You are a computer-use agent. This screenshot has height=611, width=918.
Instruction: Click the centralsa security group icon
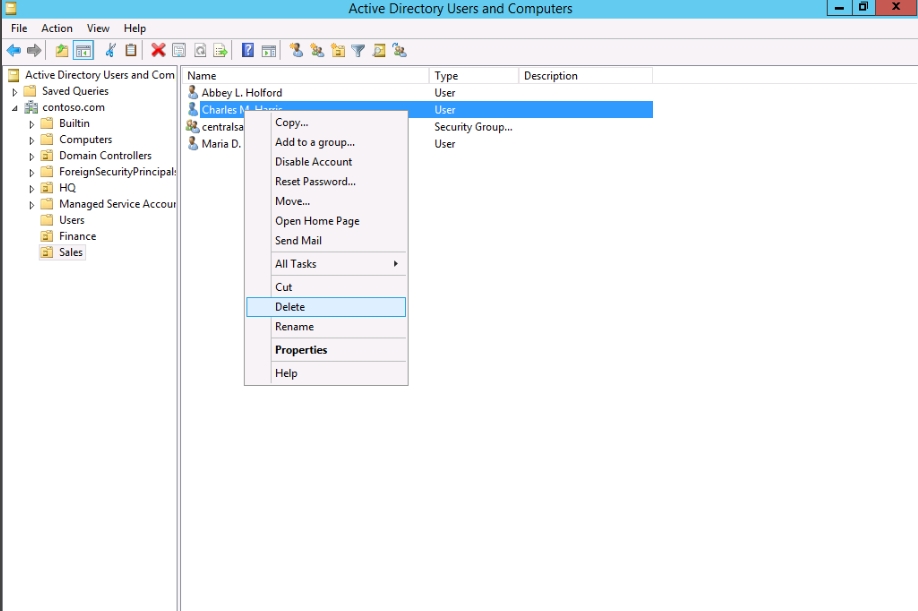point(192,126)
